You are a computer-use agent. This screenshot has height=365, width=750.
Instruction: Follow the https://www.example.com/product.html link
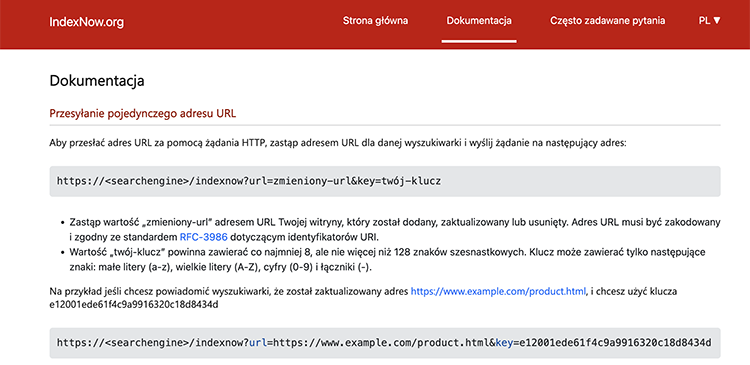[x=498, y=291]
